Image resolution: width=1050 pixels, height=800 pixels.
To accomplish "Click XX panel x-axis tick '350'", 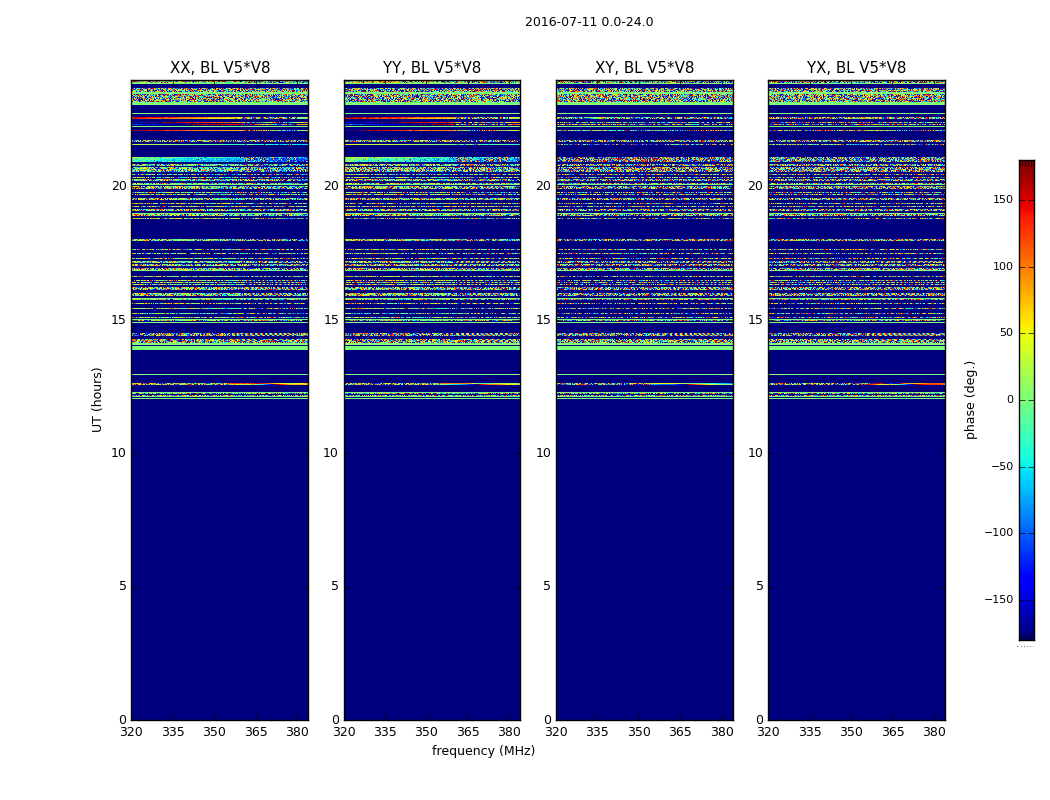I will (x=214, y=732).
